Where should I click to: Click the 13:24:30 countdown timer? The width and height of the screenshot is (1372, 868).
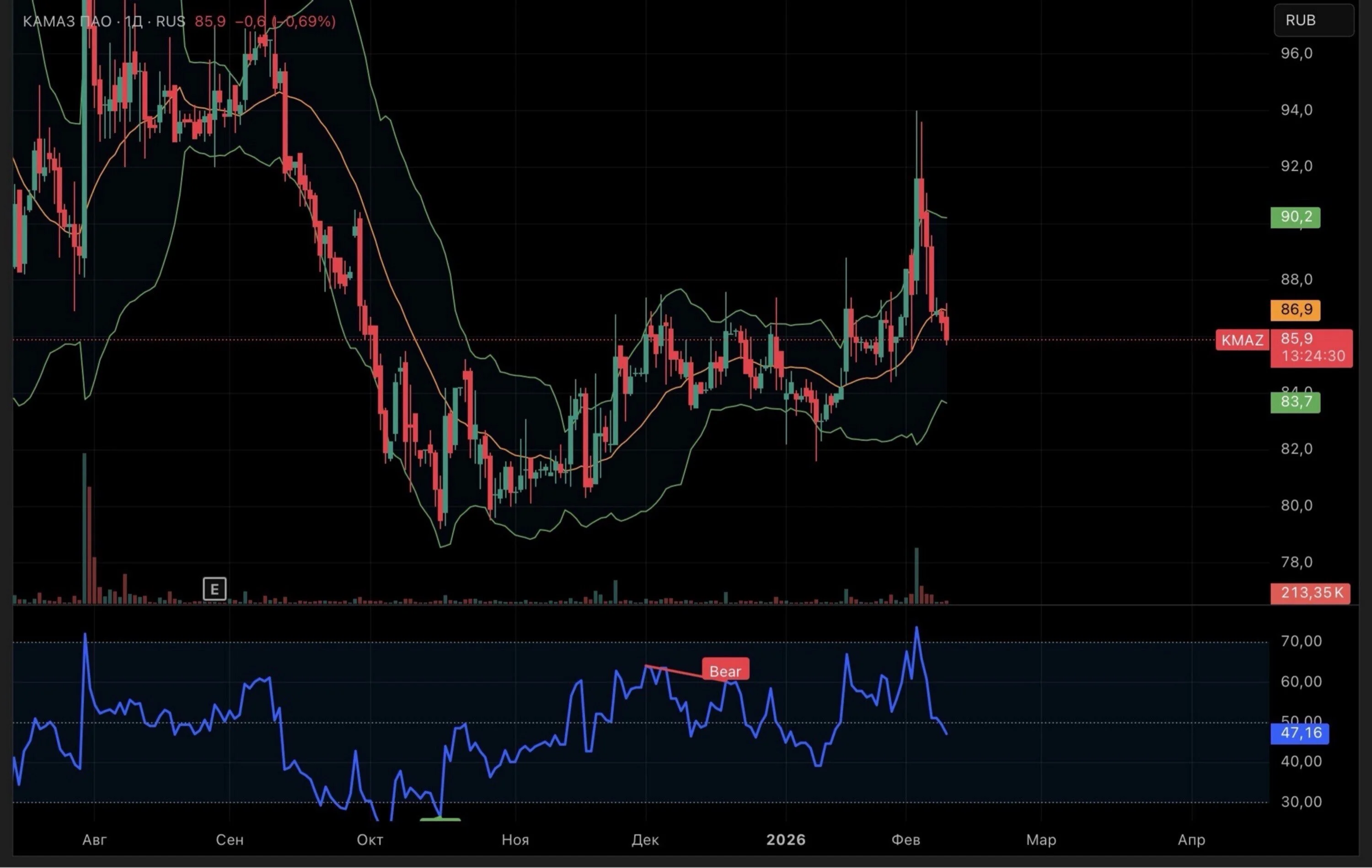point(1313,357)
